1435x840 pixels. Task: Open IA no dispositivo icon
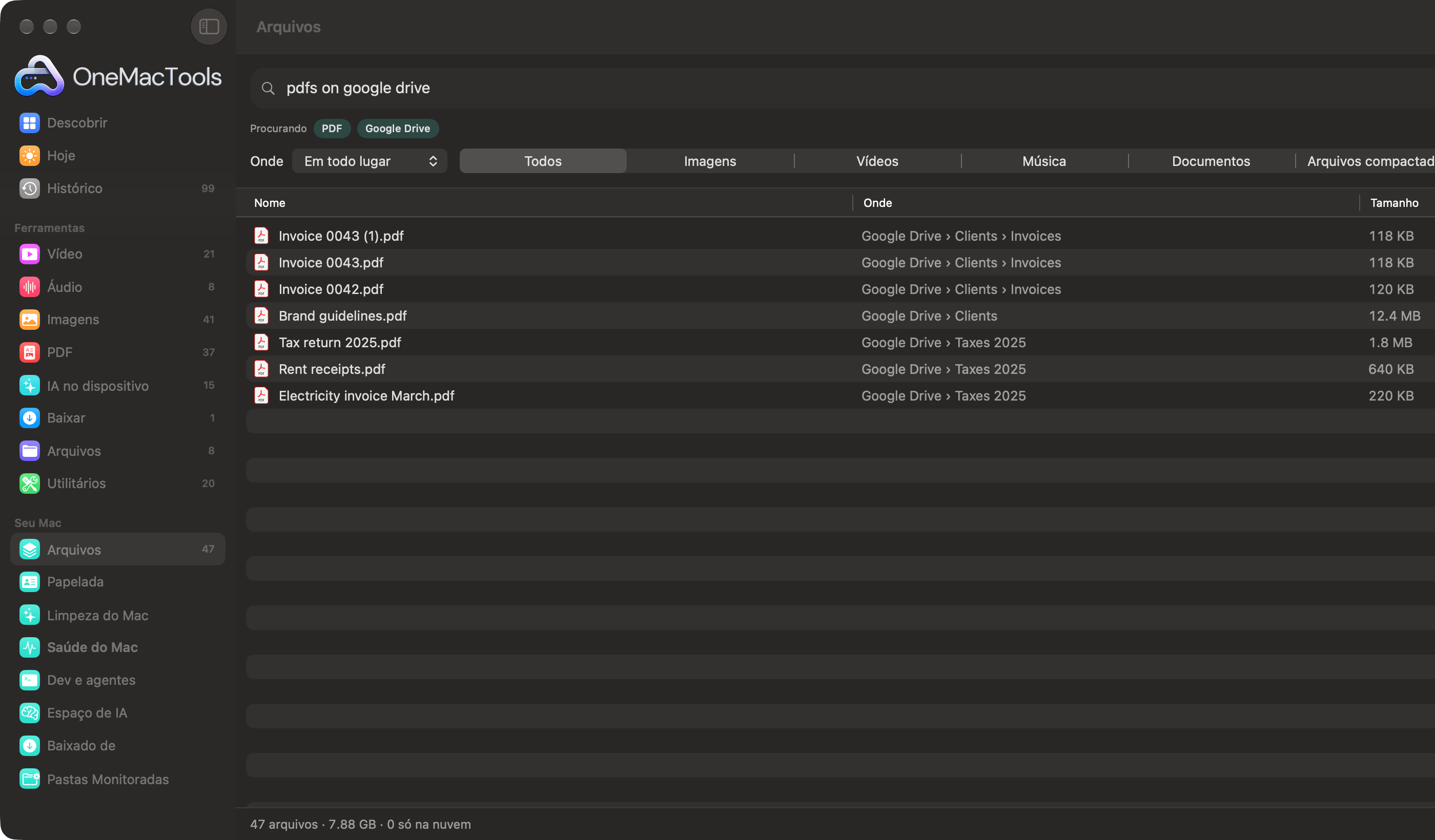pos(30,385)
